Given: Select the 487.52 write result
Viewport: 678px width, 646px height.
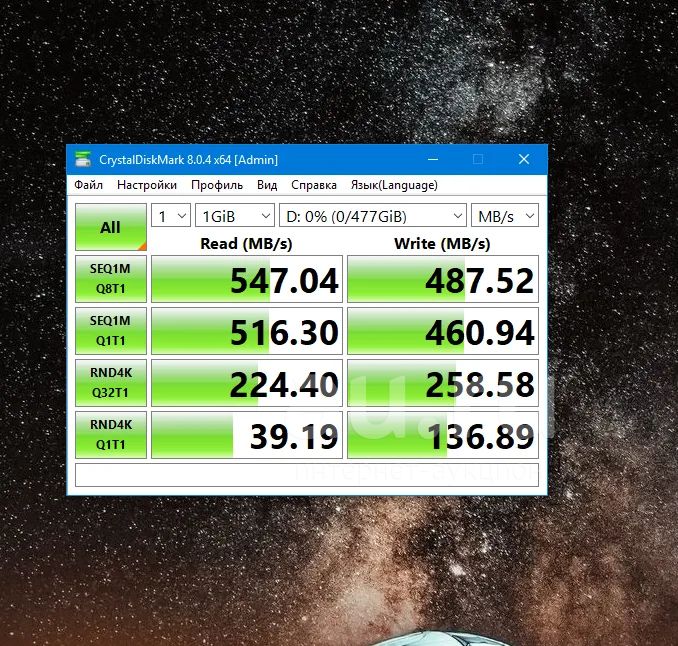Looking at the screenshot, I should tap(443, 279).
